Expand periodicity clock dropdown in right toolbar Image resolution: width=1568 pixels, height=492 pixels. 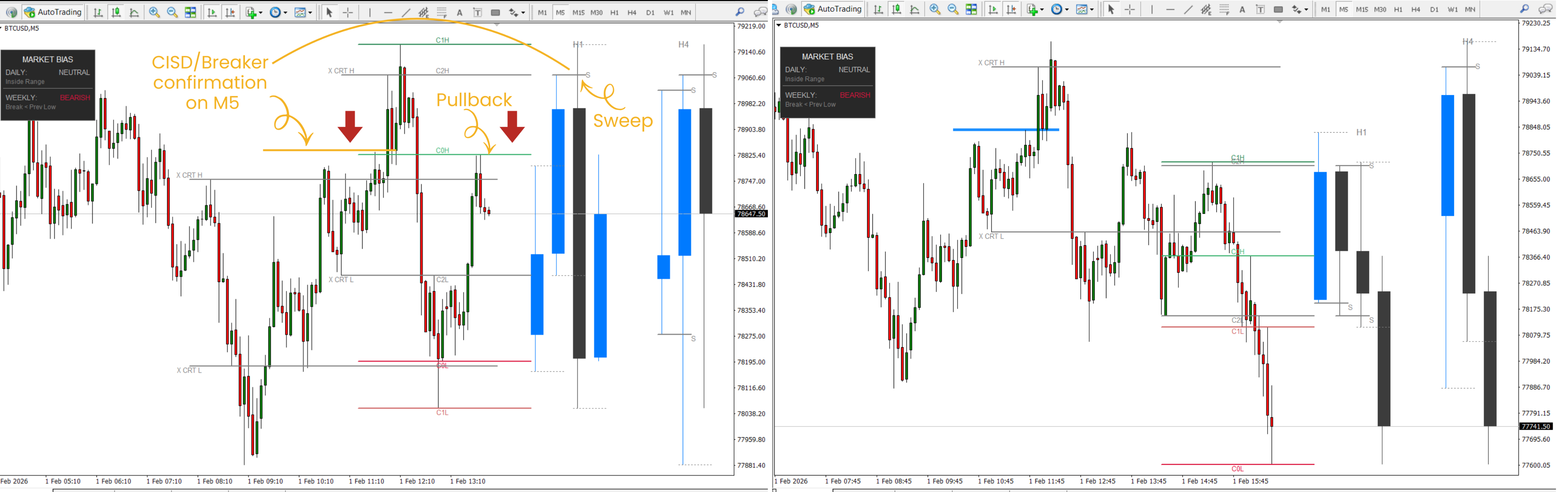tap(1060, 9)
